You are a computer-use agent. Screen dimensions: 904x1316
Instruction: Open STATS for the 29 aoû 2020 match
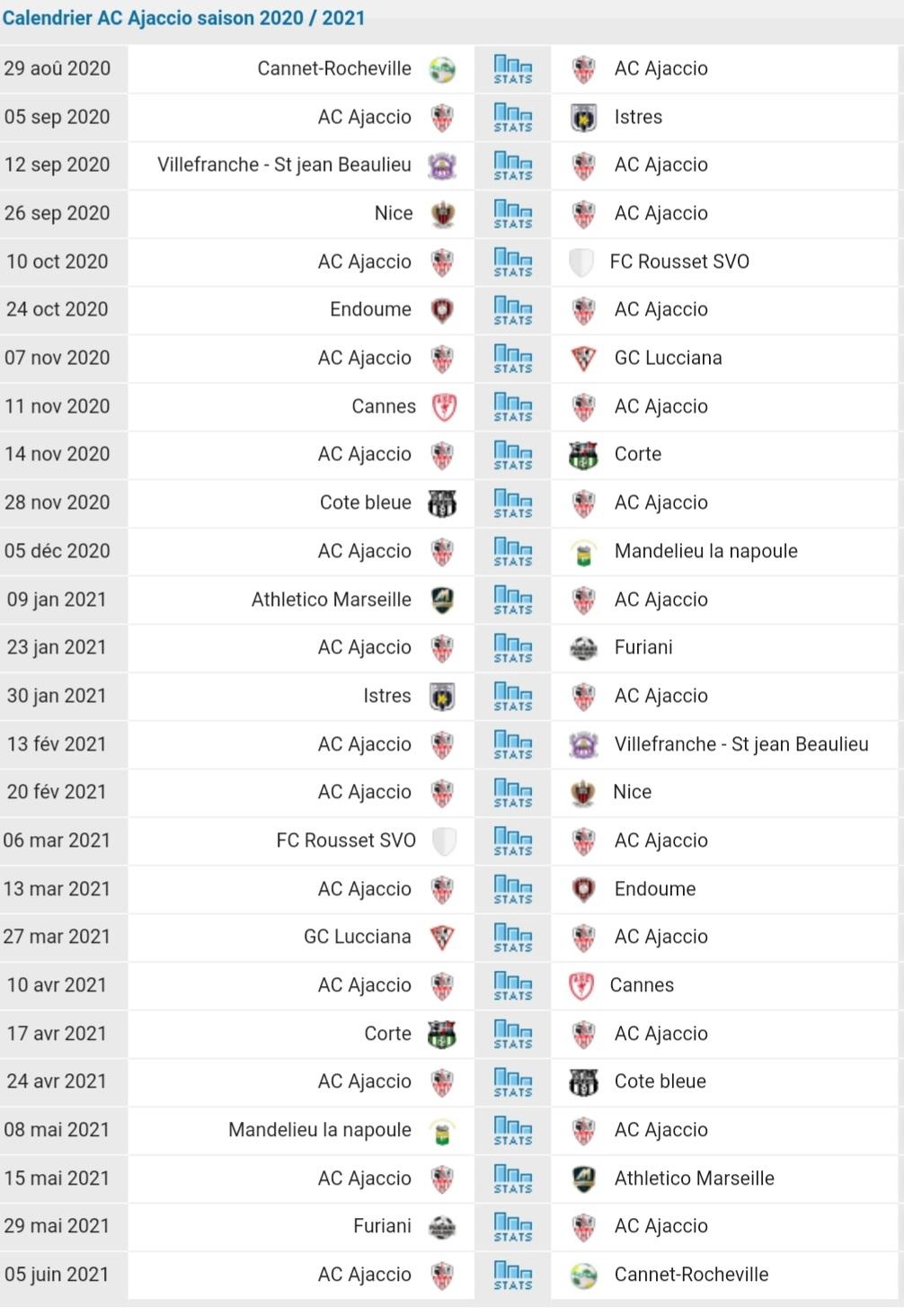512,68
